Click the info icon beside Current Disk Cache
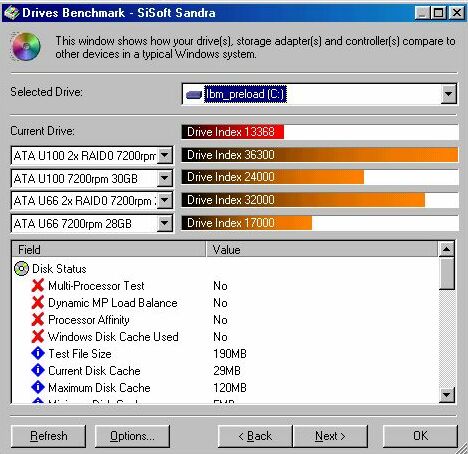The width and height of the screenshot is (468, 454). 38,370
